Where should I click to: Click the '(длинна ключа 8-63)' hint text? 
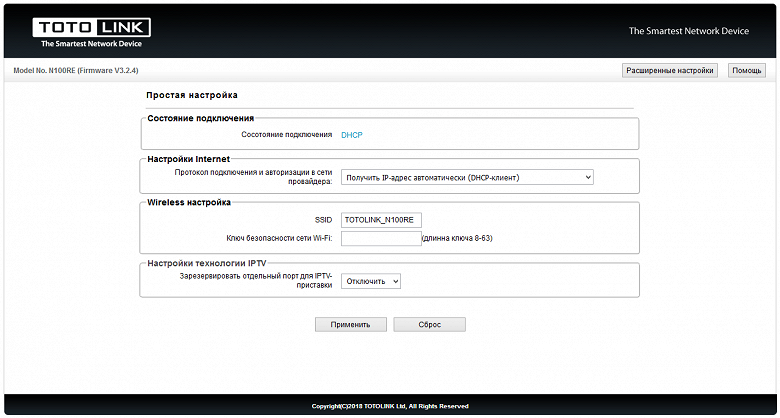point(457,238)
